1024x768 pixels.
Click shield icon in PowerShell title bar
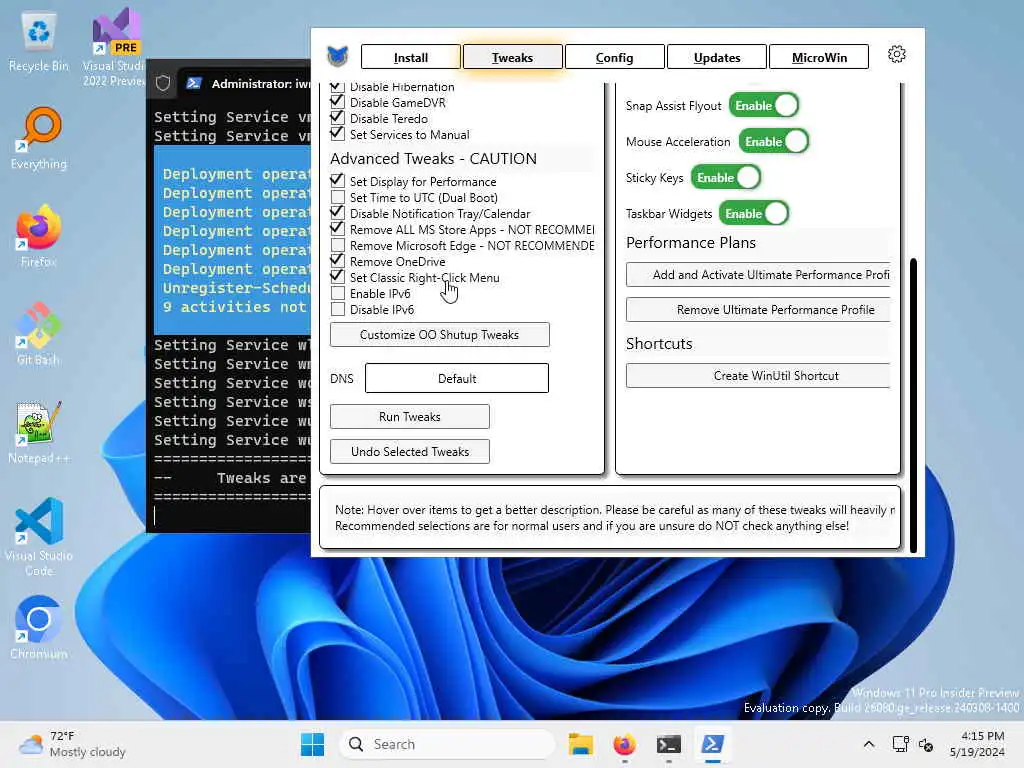pos(163,83)
